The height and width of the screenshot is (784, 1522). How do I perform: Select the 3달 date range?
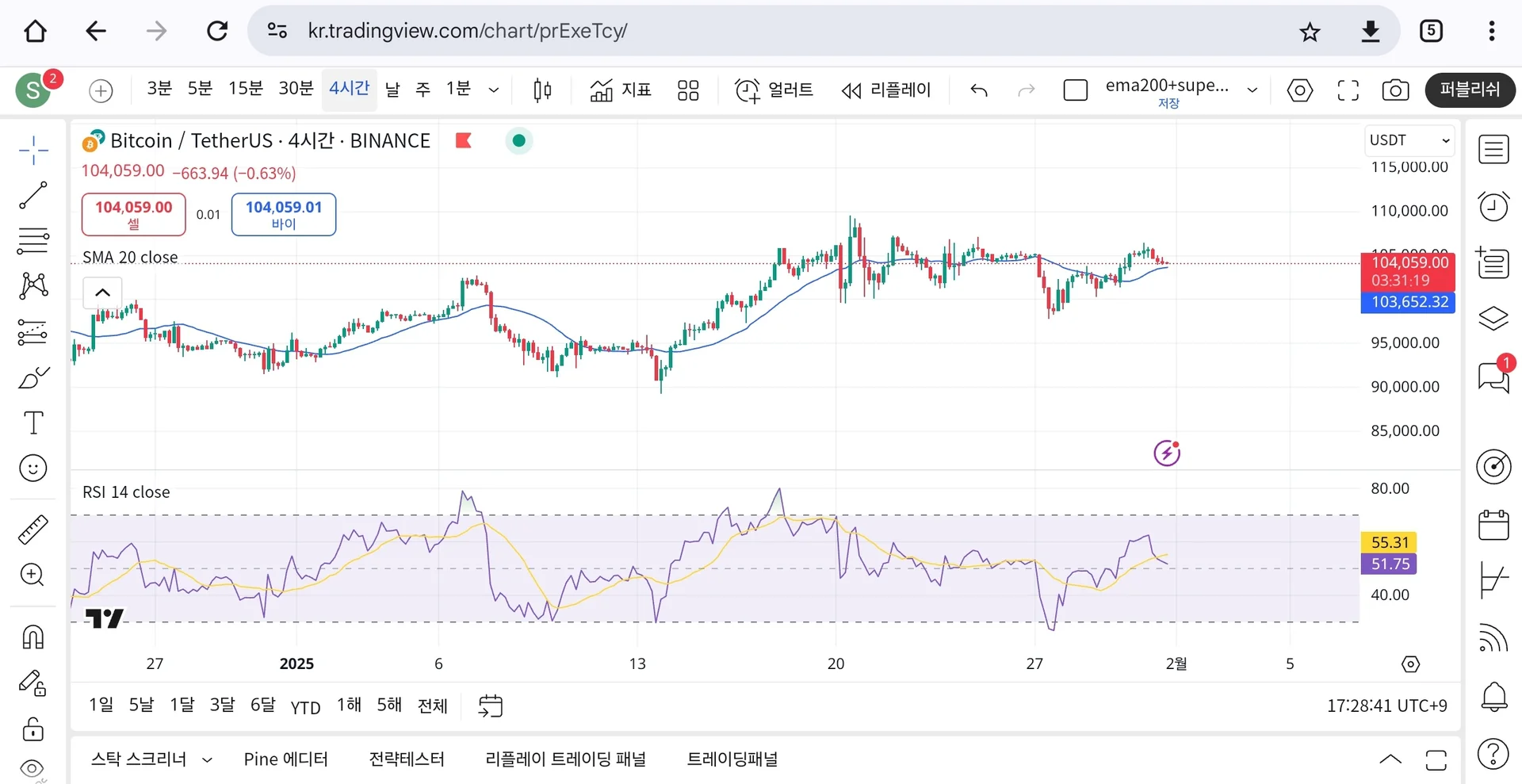click(x=222, y=705)
